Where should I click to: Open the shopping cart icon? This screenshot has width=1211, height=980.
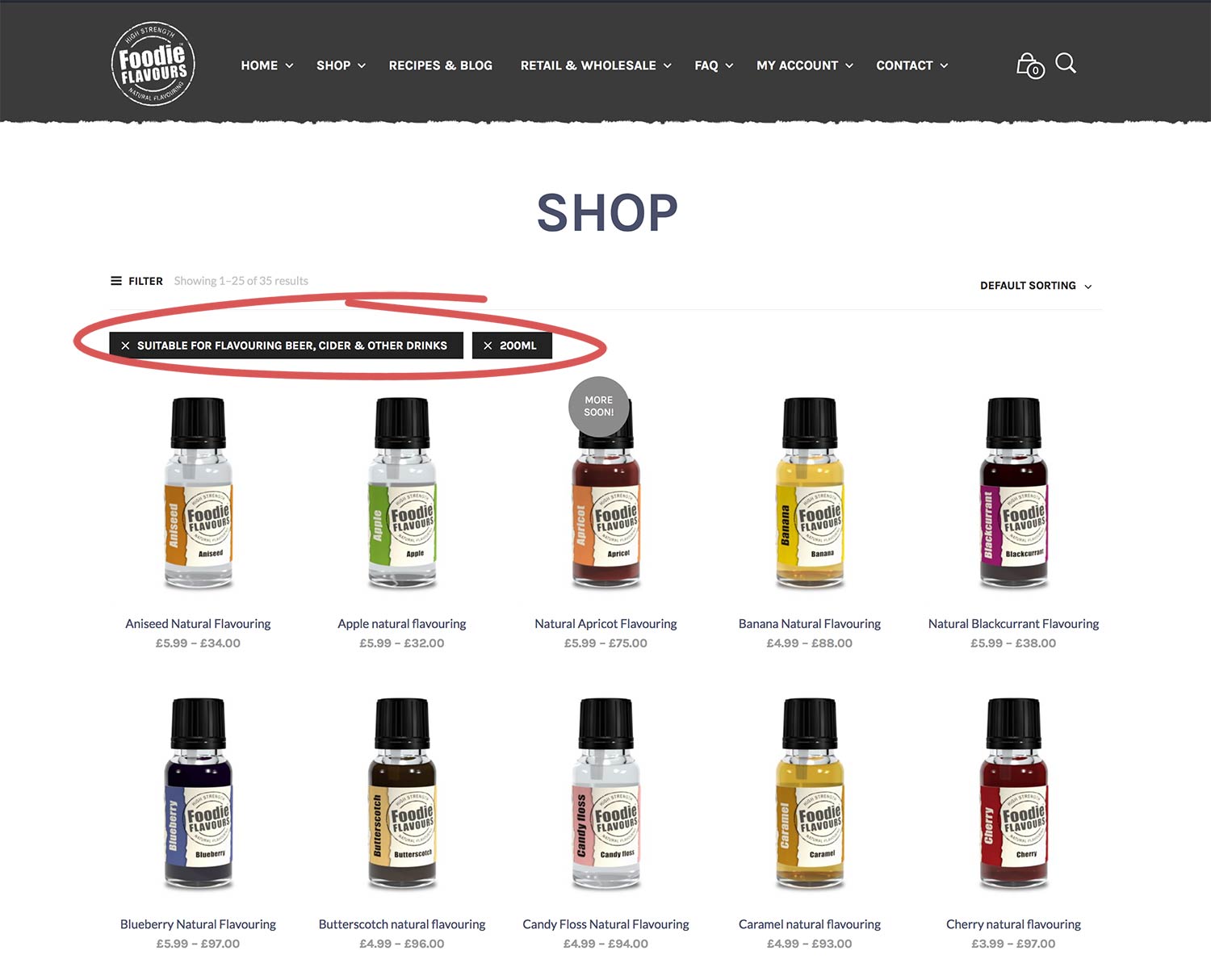(1029, 65)
